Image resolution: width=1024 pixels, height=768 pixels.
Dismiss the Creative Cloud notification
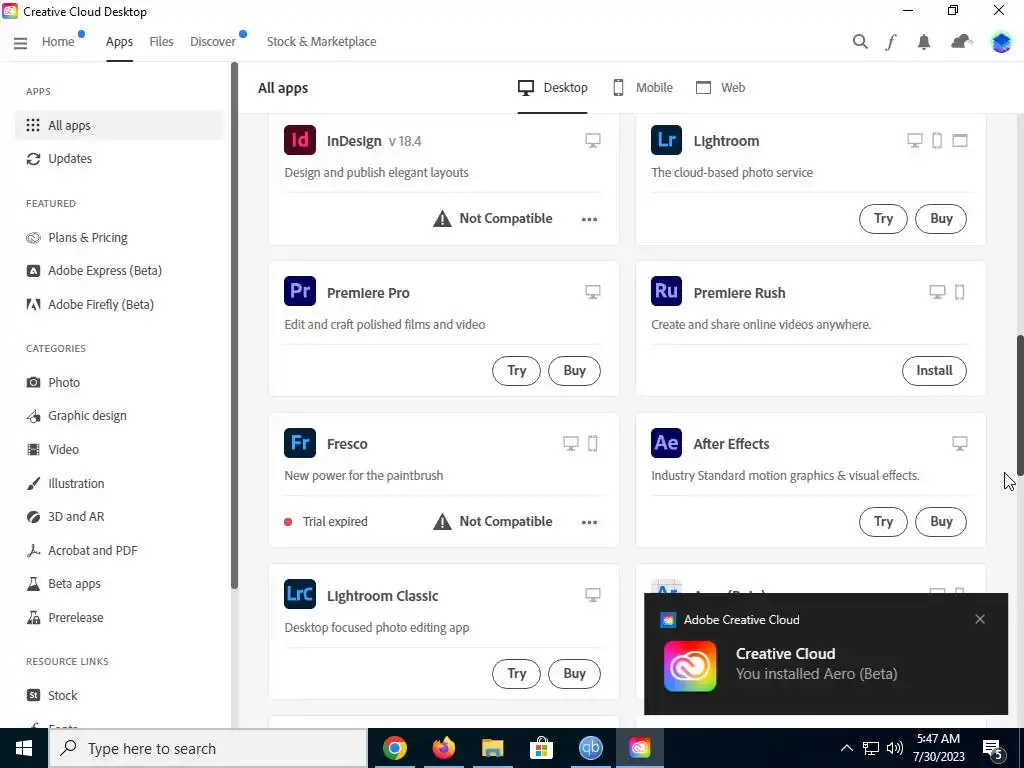pyautogui.click(x=980, y=619)
